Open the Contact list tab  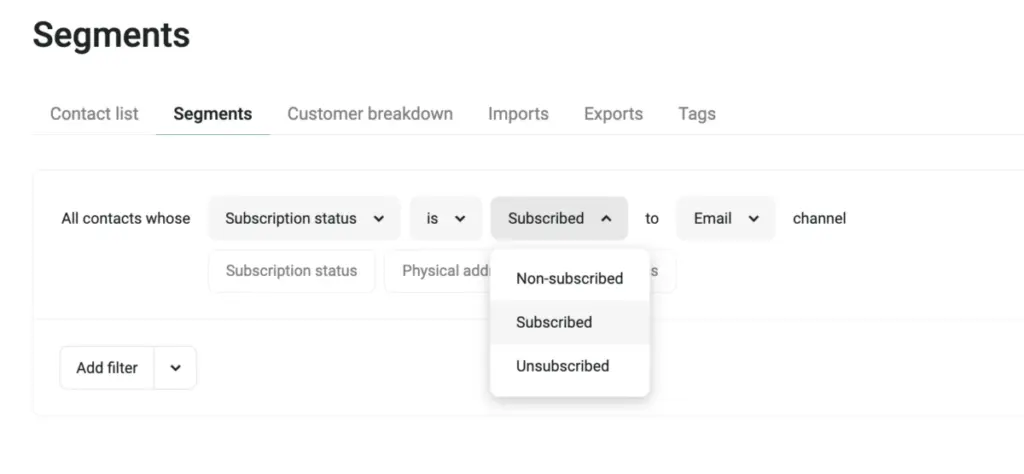point(94,114)
